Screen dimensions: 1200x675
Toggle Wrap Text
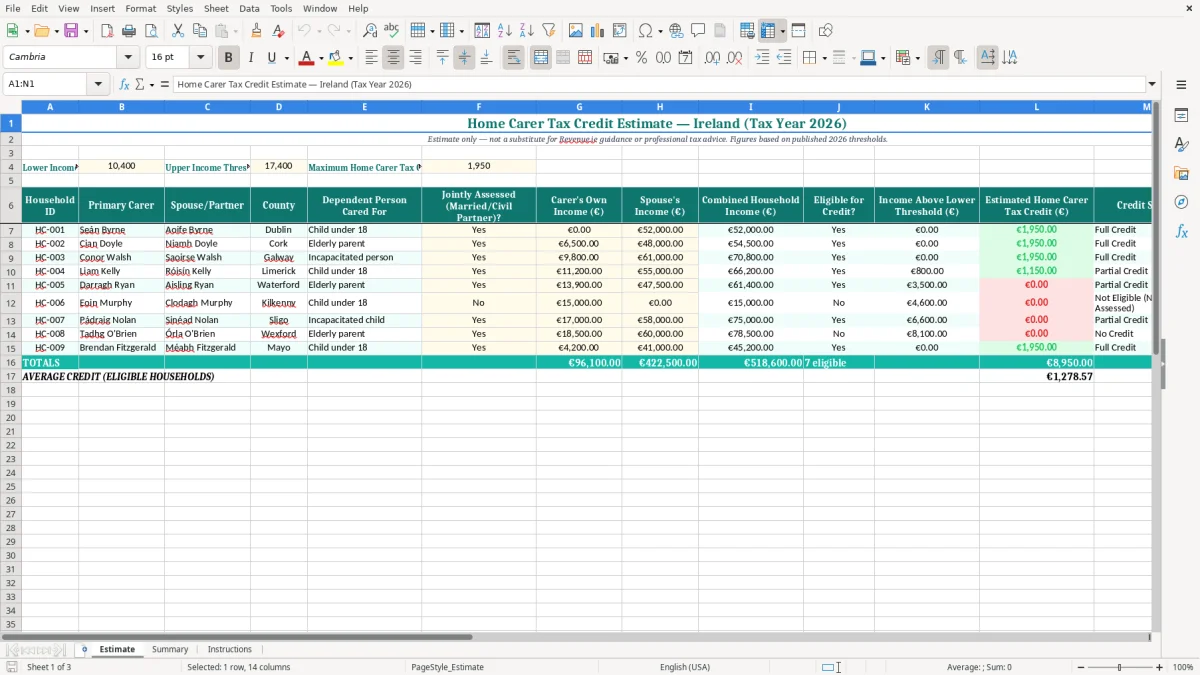(513, 58)
